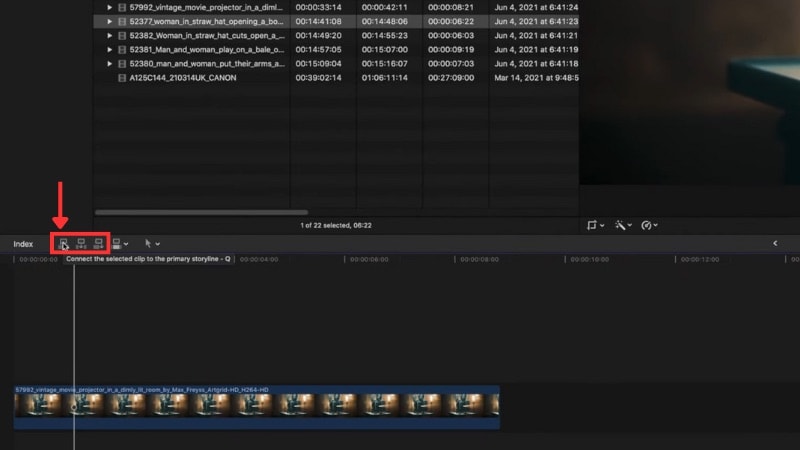
Task: Select the 52382_Woman_in_straw_hat_cuts_open clip name
Action: coord(207,36)
